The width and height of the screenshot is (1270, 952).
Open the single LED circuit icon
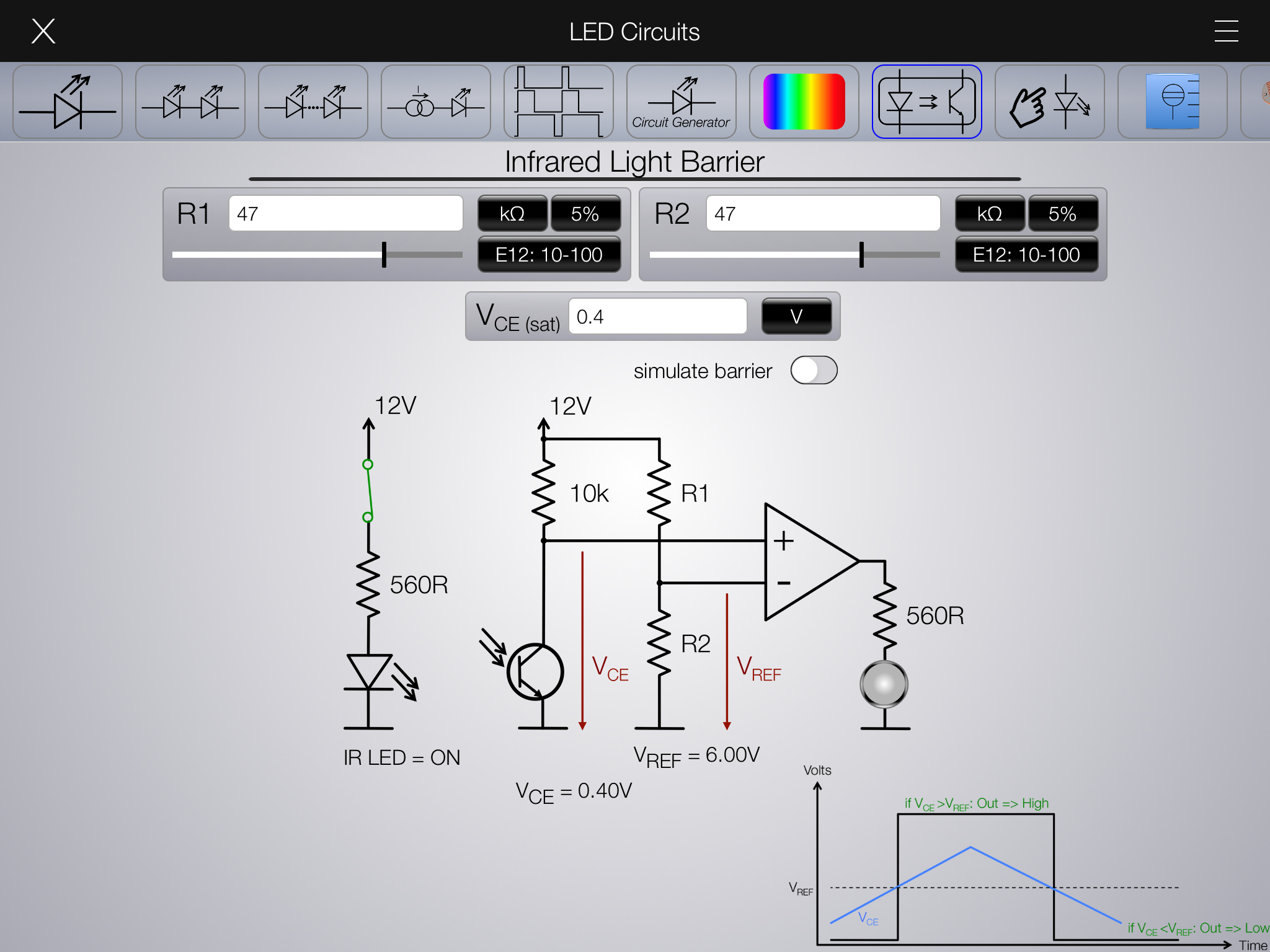pos(67,102)
